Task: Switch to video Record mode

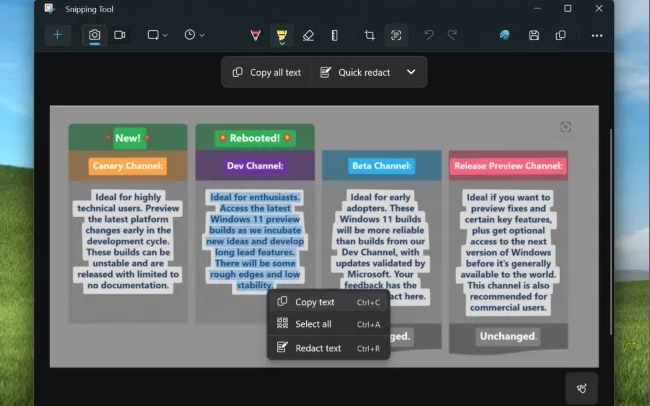Action: [x=120, y=35]
